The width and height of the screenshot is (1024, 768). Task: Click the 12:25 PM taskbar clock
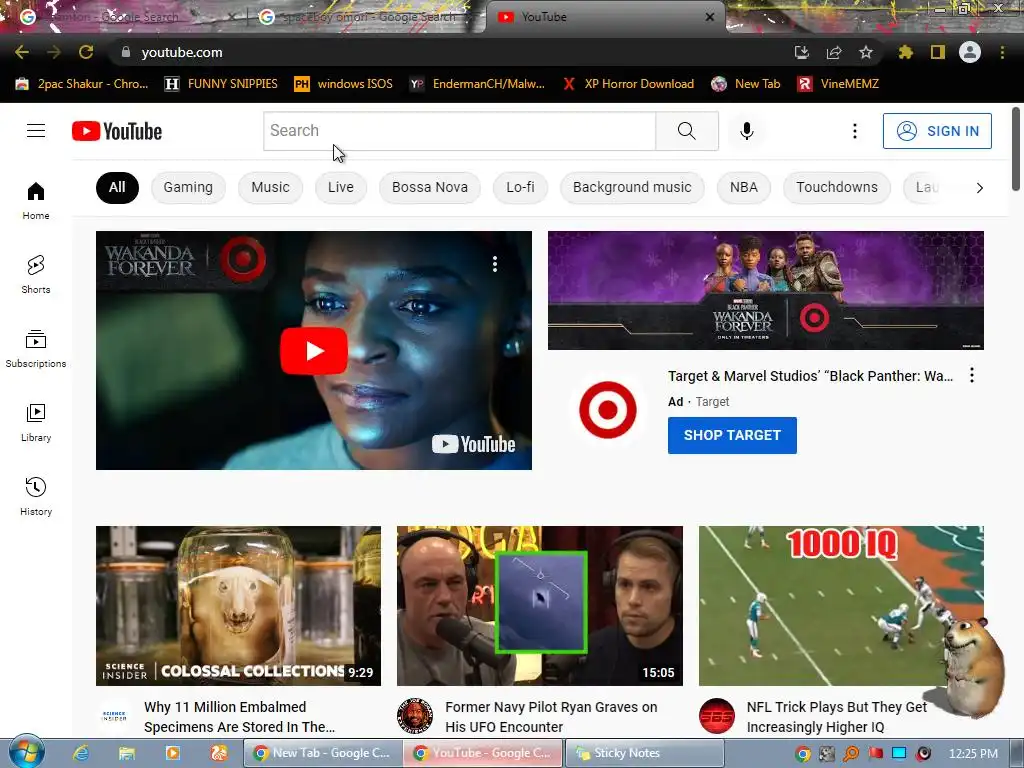point(973,754)
